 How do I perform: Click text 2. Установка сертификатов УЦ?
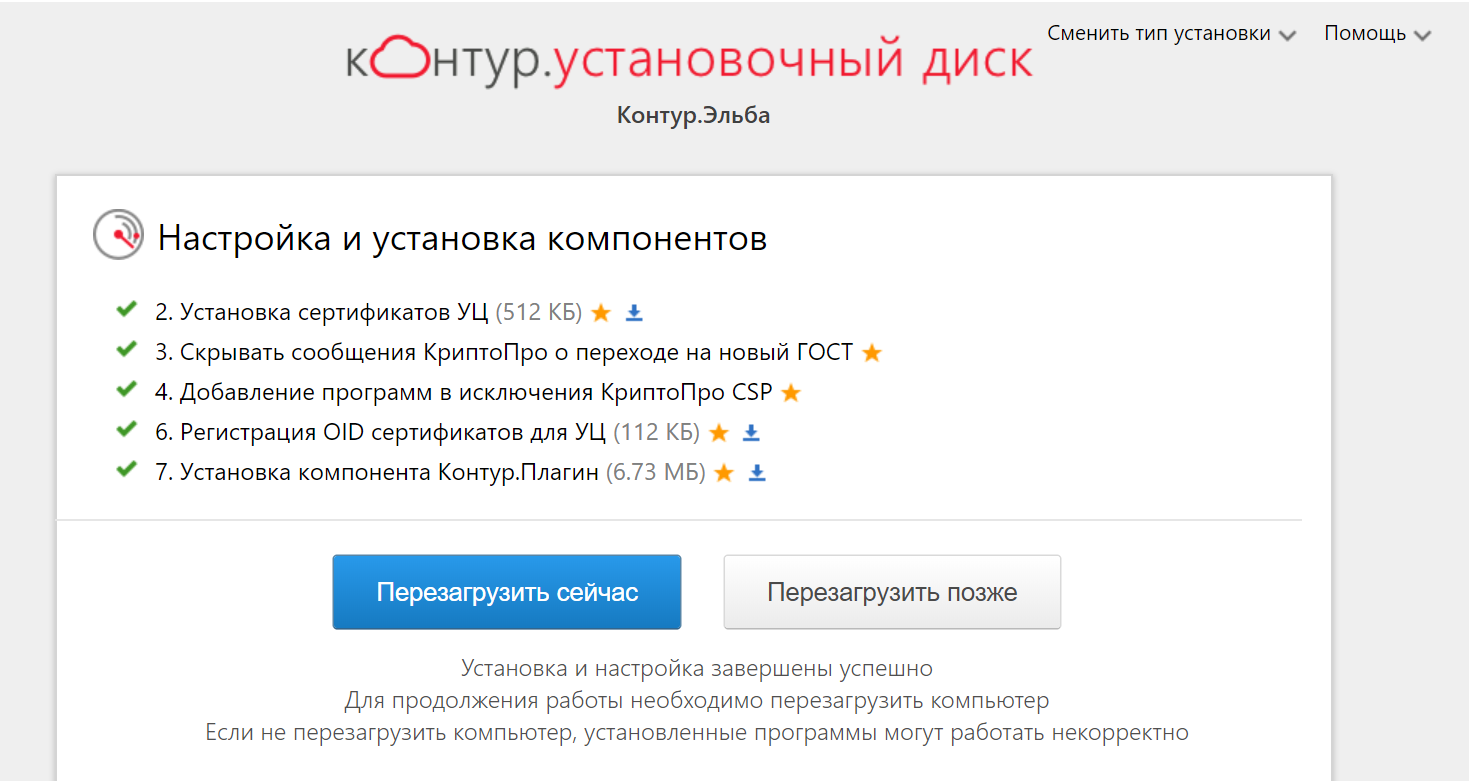(322, 312)
